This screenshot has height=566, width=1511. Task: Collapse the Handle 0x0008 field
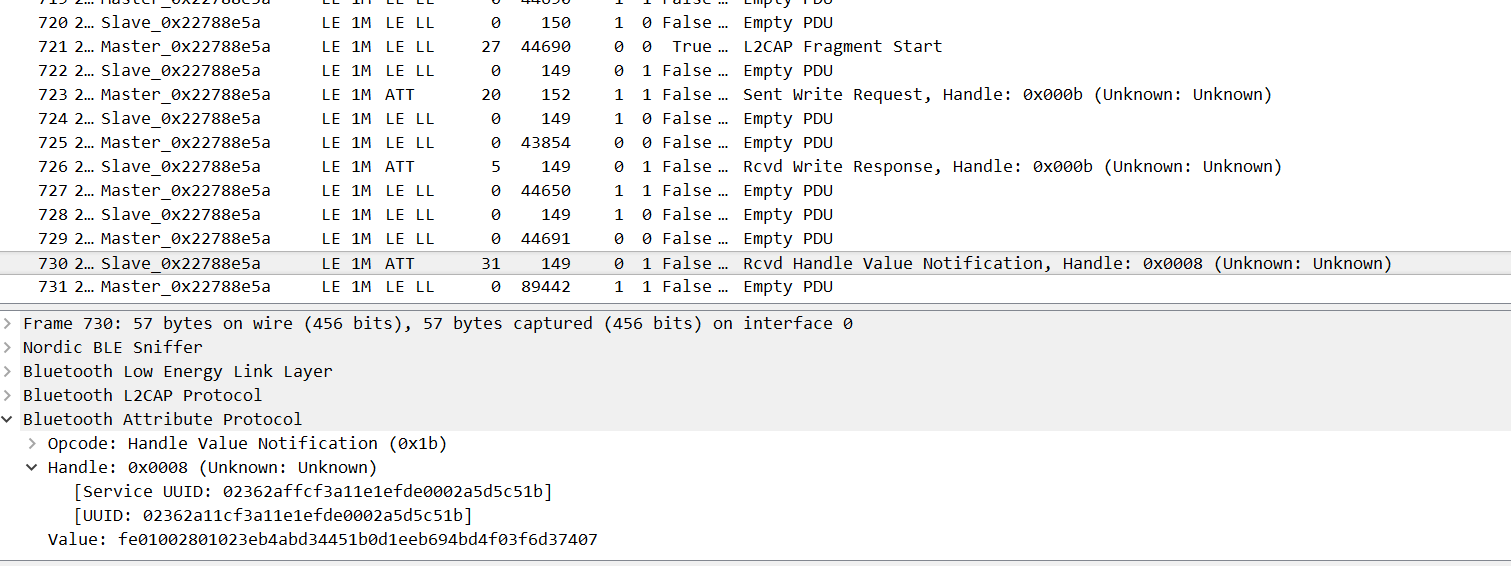click(x=33, y=467)
